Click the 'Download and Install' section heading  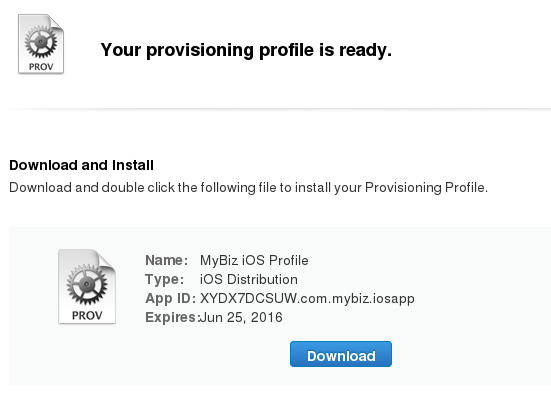coord(82,165)
